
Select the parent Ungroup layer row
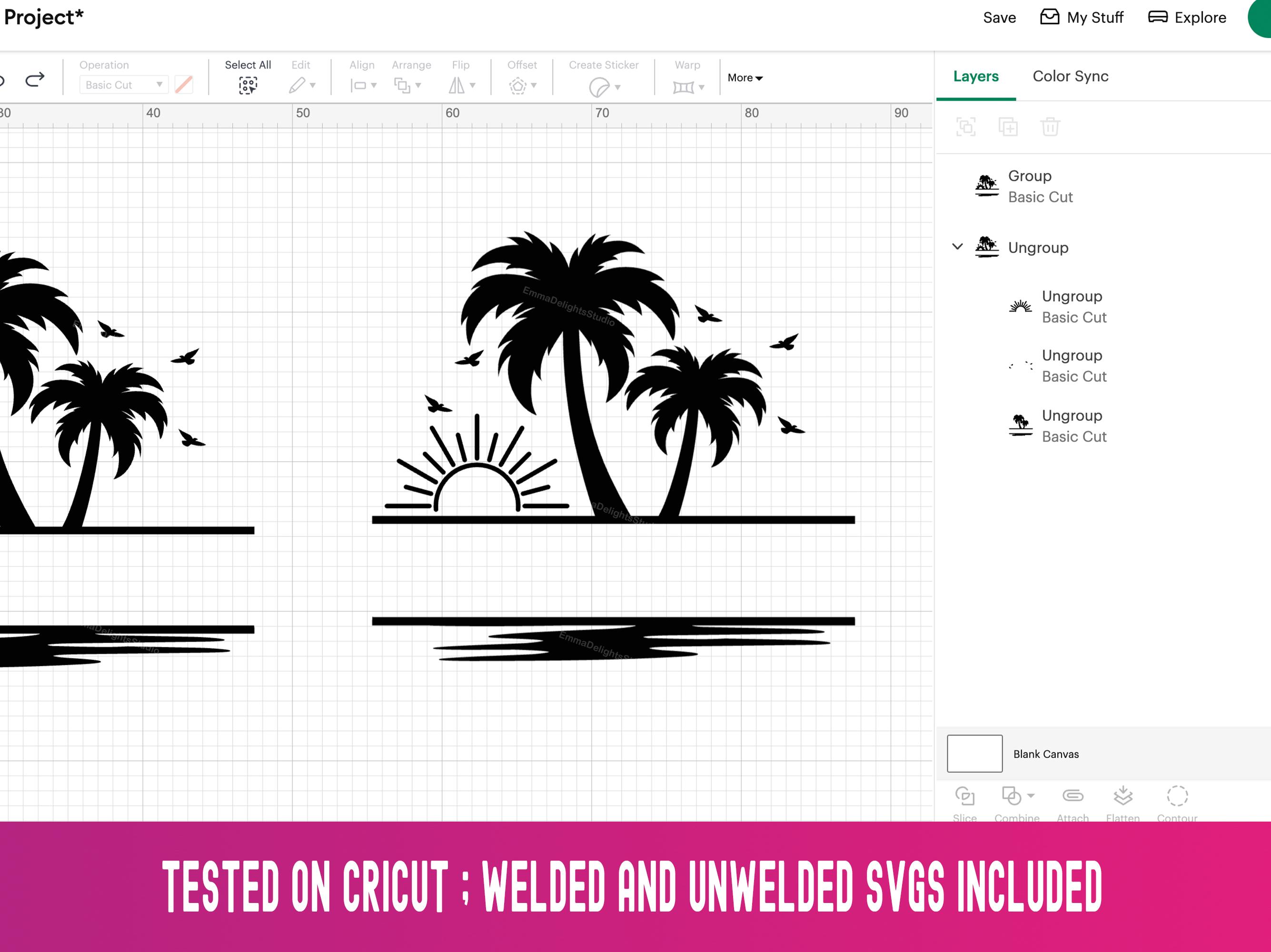1103,247
